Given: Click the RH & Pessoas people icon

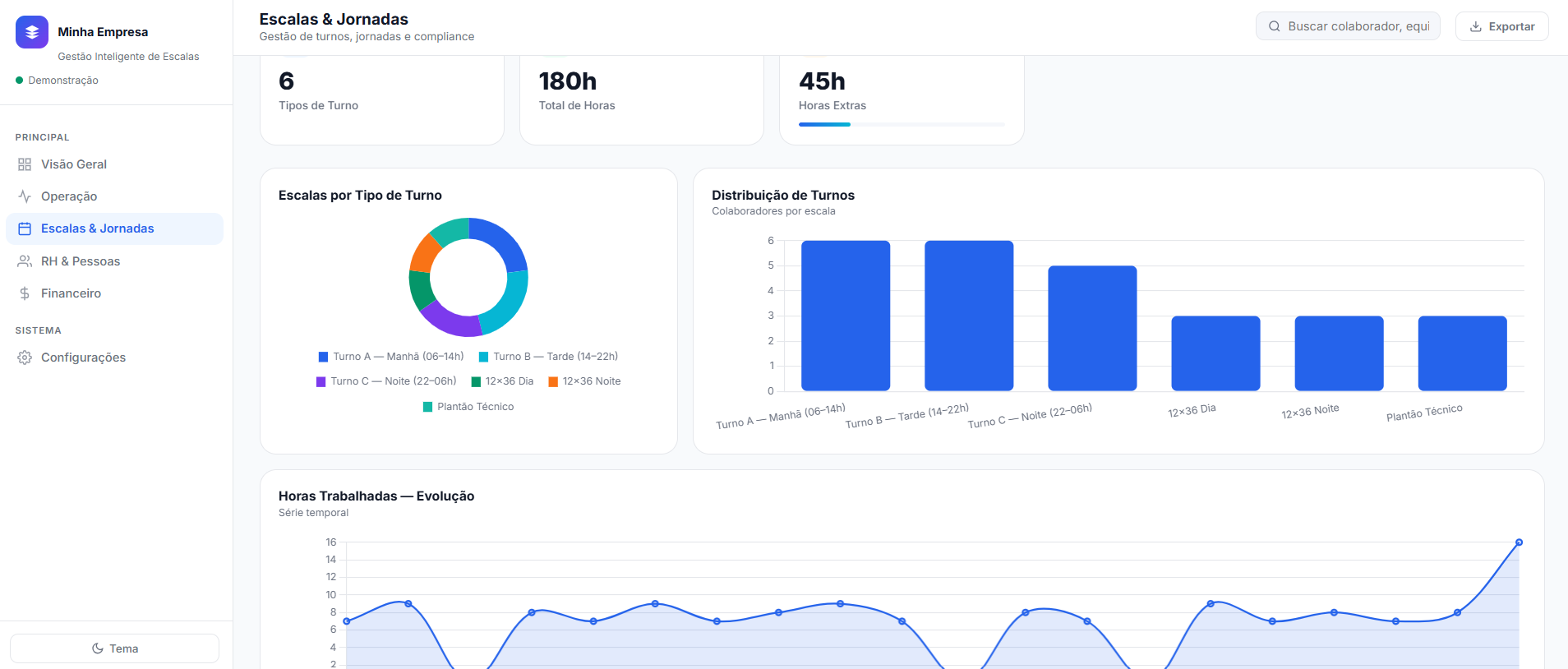Looking at the screenshot, I should pyautogui.click(x=25, y=261).
